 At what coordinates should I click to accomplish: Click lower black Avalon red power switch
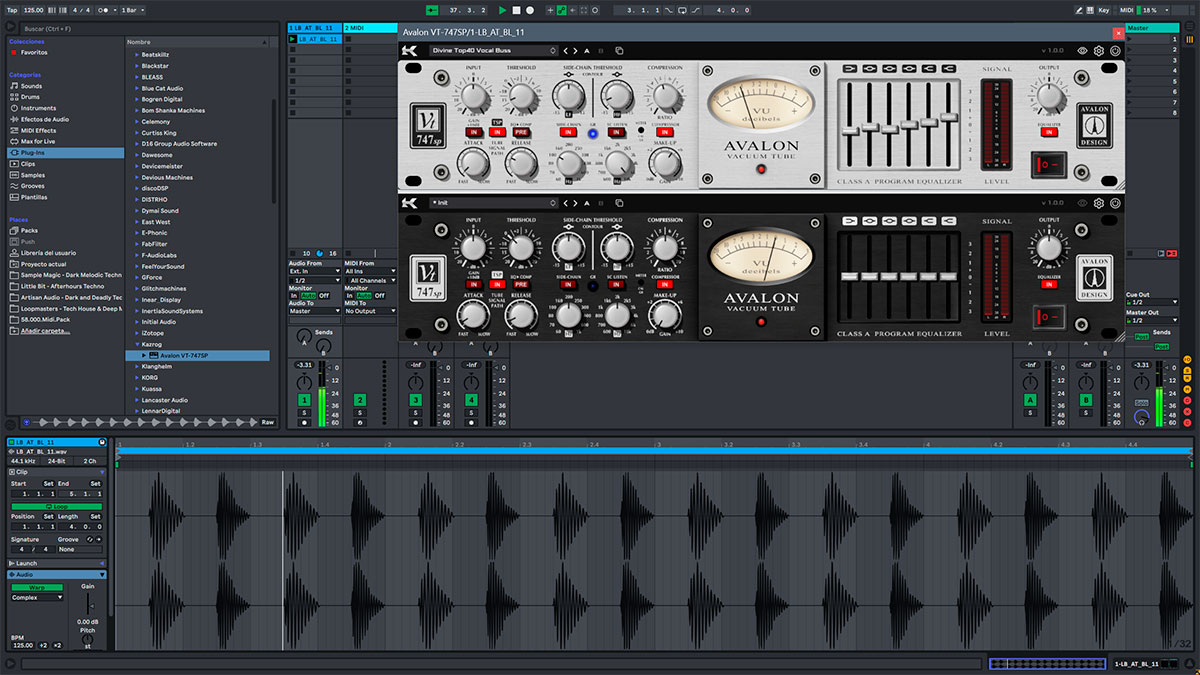(1049, 316)
